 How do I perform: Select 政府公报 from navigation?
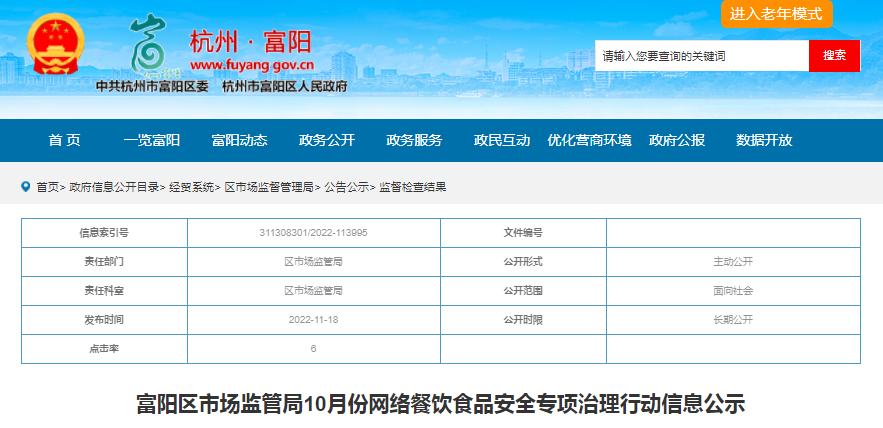click(x=677, y=141)
